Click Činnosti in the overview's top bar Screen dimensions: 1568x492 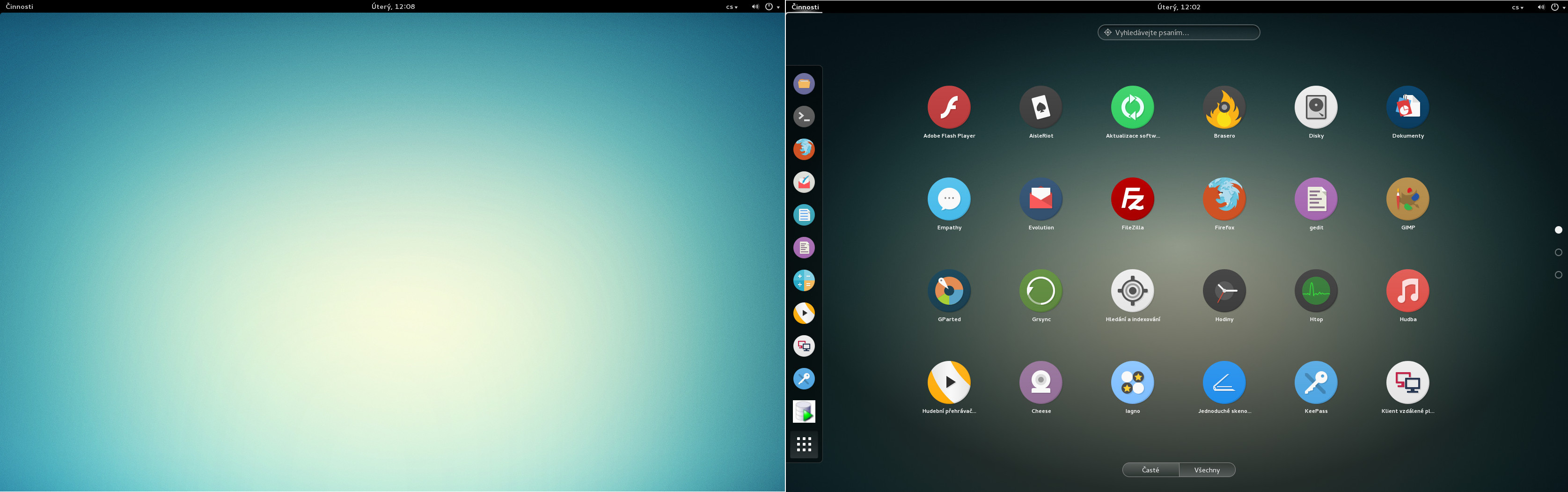(x=806, y=7)
